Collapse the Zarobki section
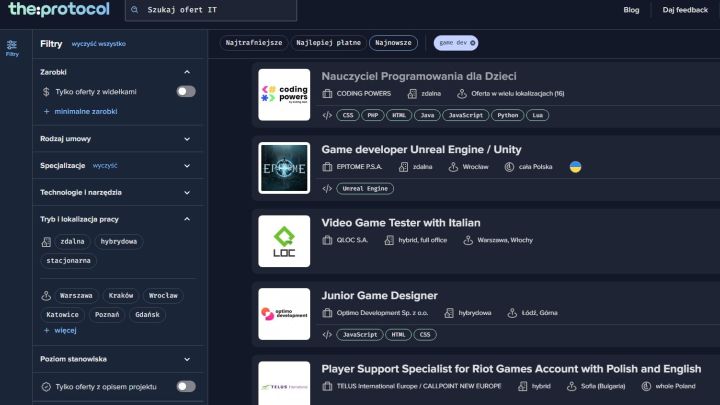The width and height of the screenshot is (720, 405). [x=187, y=72]
